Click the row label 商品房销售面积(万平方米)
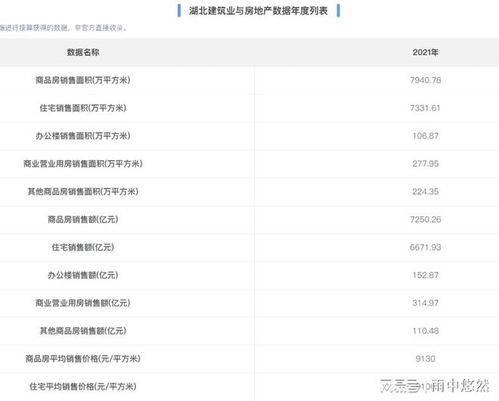The width and height of the screenshot is (499, 401). (x=83, y=80)
